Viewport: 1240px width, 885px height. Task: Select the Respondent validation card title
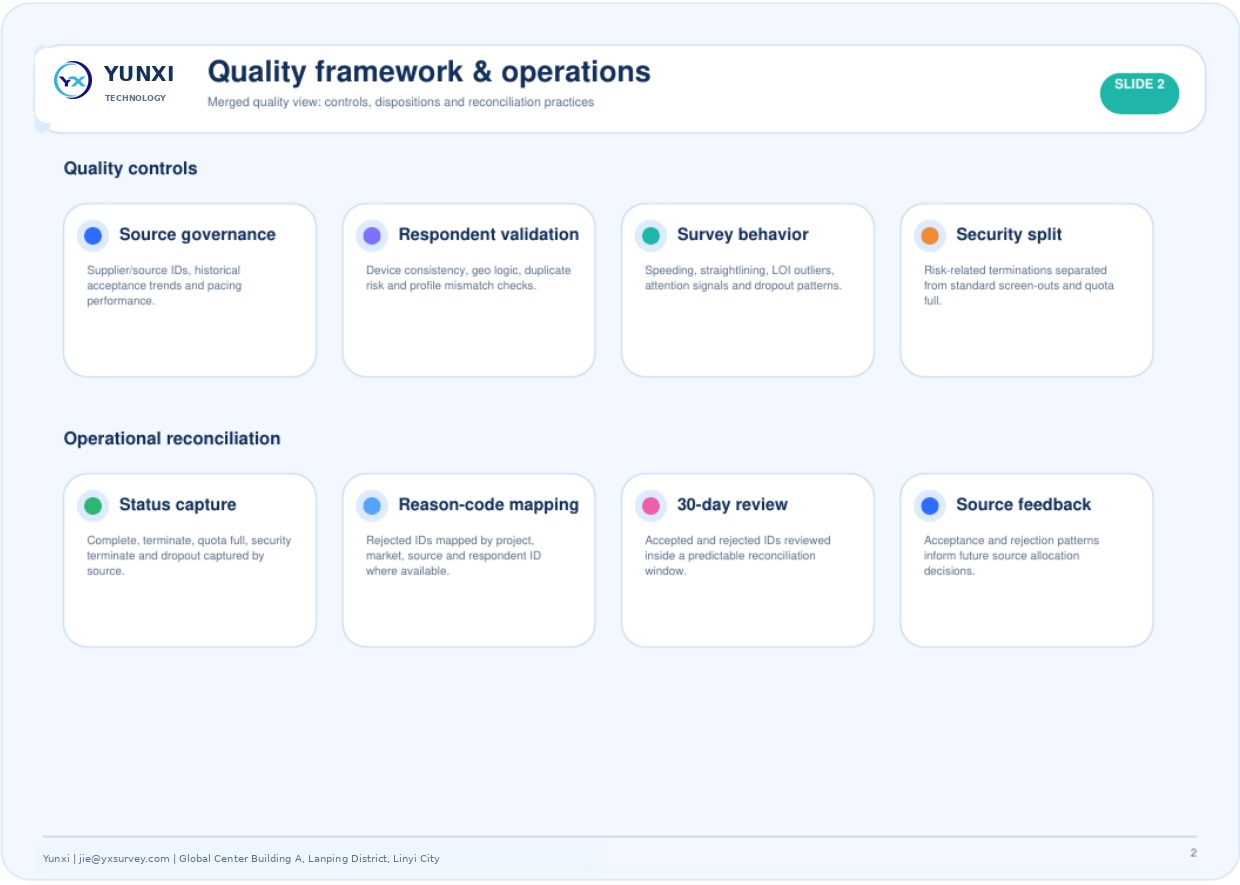[x=488, y=235]
